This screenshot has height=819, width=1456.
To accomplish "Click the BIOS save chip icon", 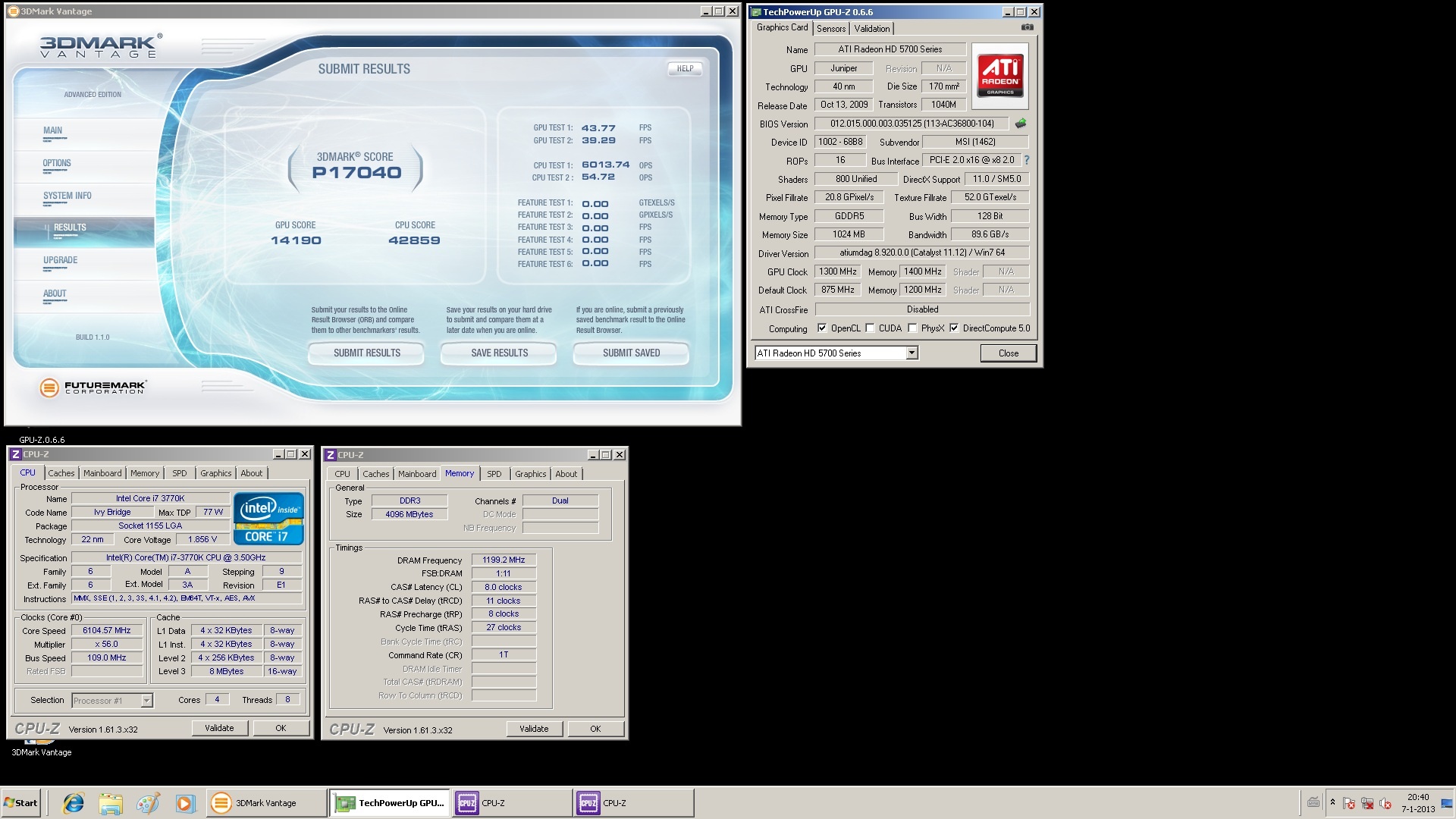I will [1021, 124].
